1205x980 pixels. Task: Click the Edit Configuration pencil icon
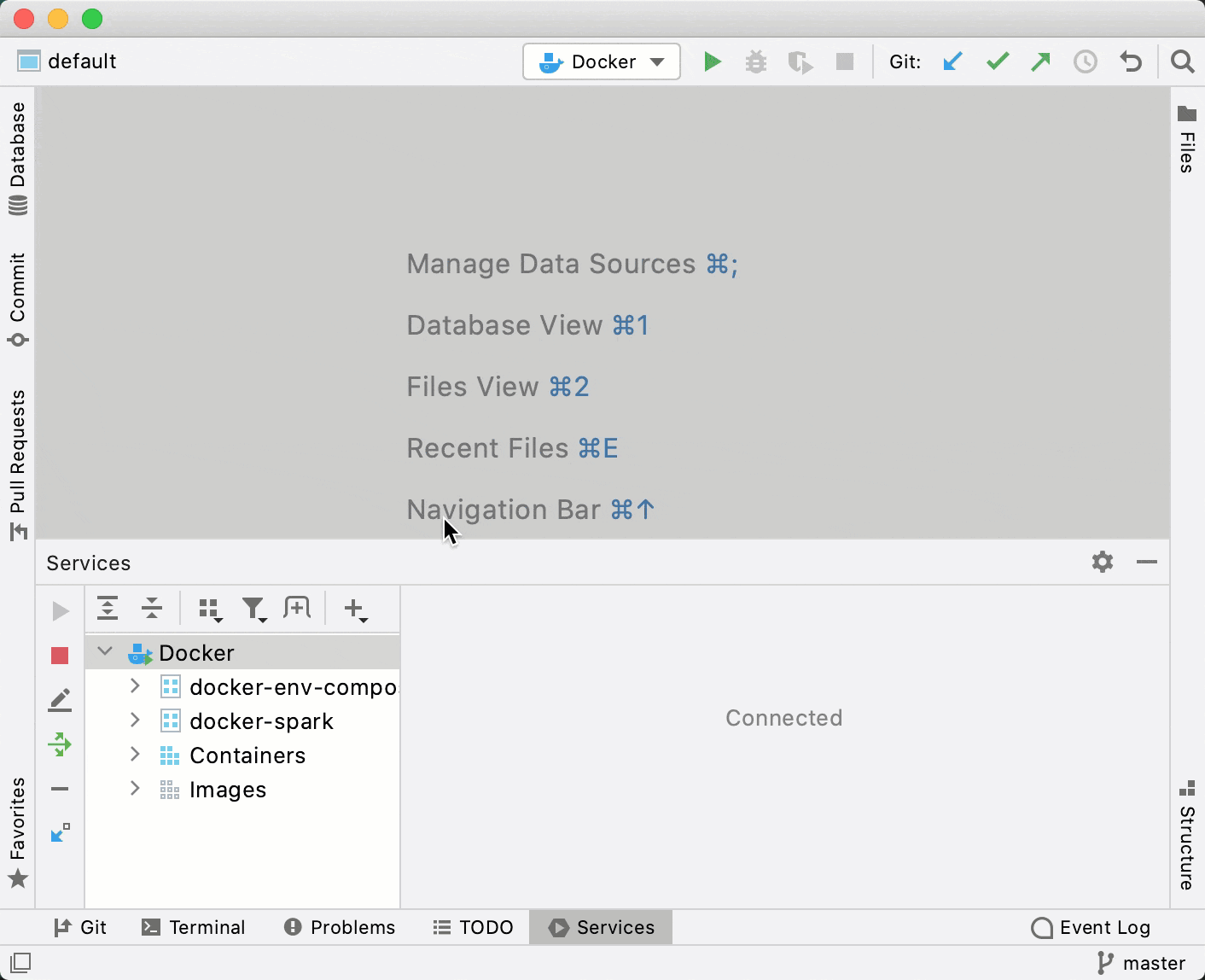coord(60,699)
